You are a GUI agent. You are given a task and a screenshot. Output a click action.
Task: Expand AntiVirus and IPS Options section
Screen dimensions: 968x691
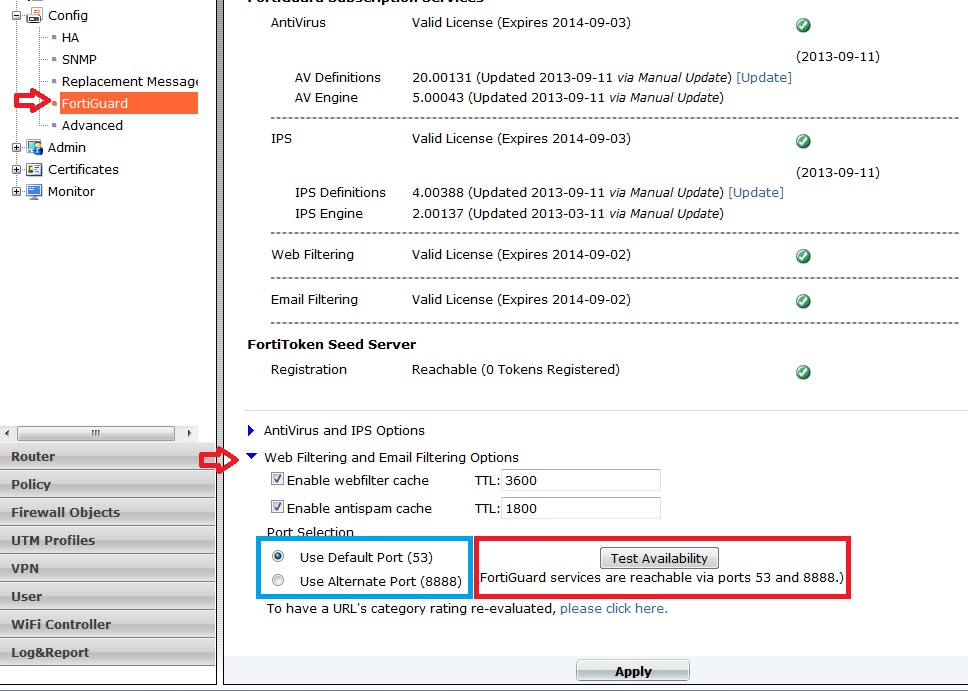(251, 430)
